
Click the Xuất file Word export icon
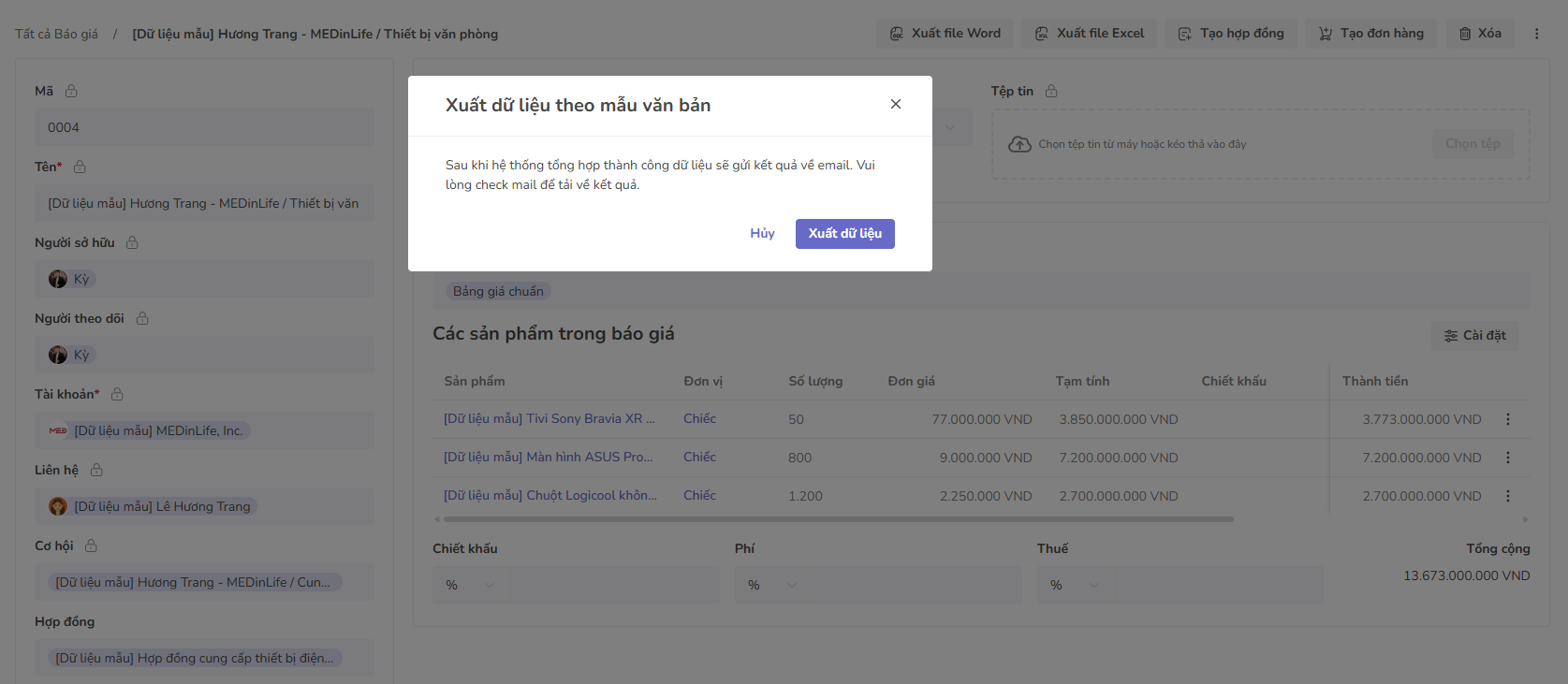[896, 34]
